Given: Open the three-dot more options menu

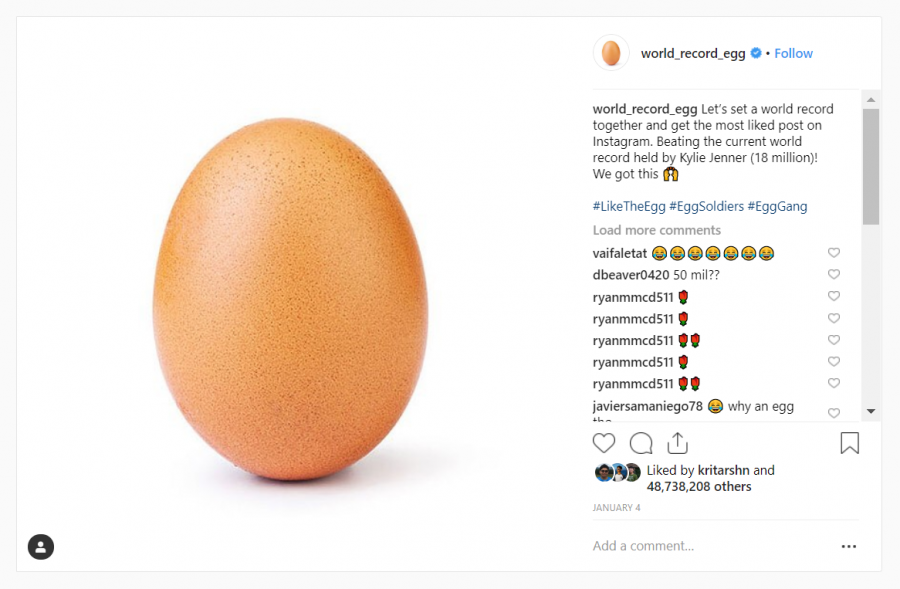Looking at the screenshot, I should tap(849, 546).
